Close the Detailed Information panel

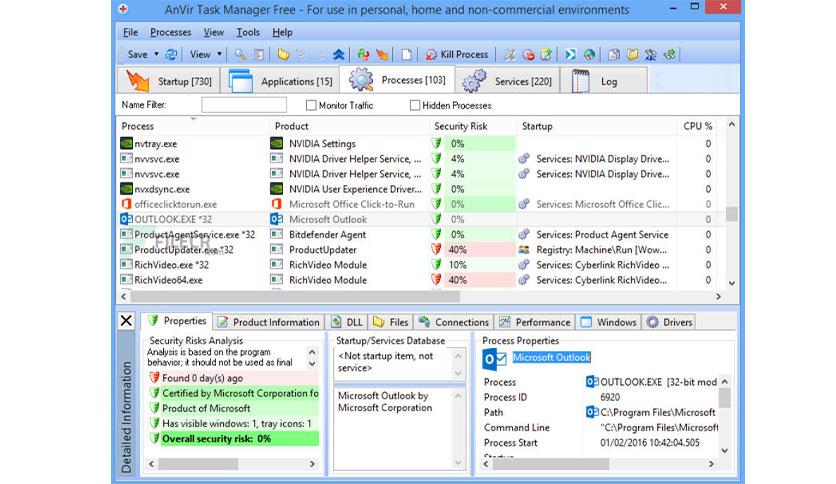[126, 320]
